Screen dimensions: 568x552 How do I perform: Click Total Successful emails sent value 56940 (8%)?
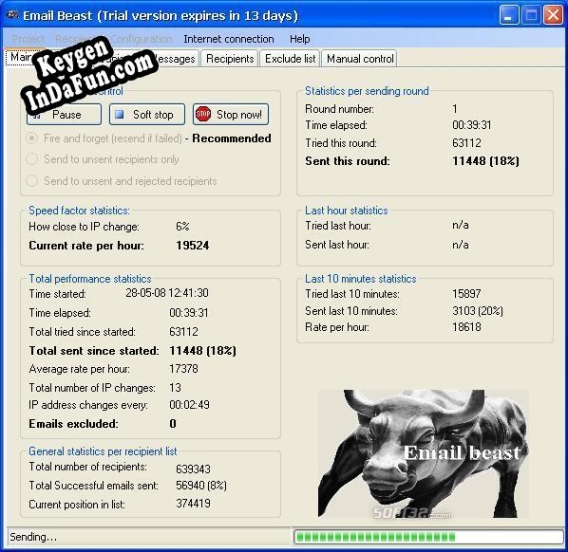click(201, 485)
